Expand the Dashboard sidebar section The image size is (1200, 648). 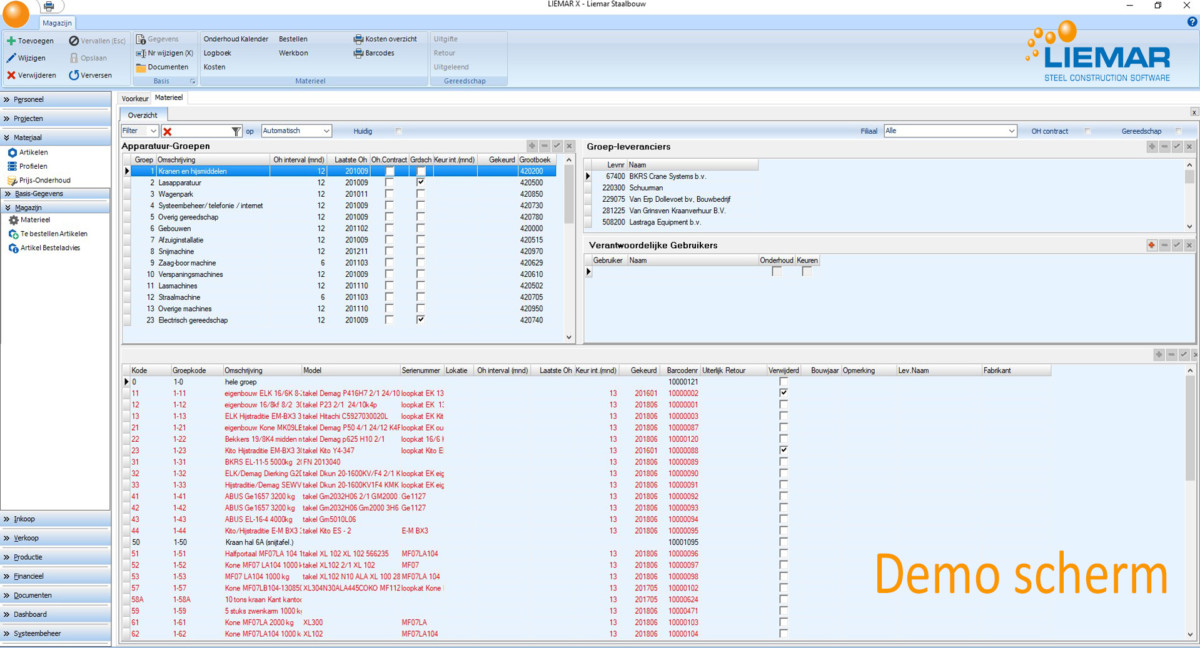click(55, 614)
